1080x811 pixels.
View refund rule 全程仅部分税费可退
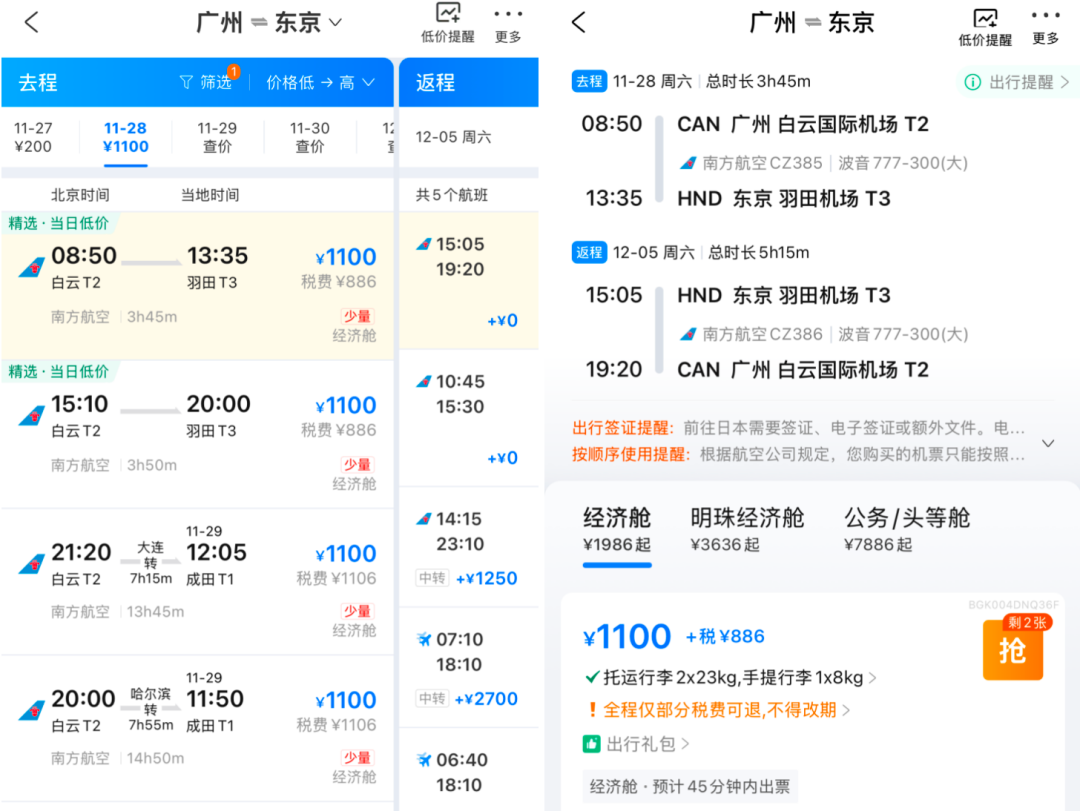point(718,710)
